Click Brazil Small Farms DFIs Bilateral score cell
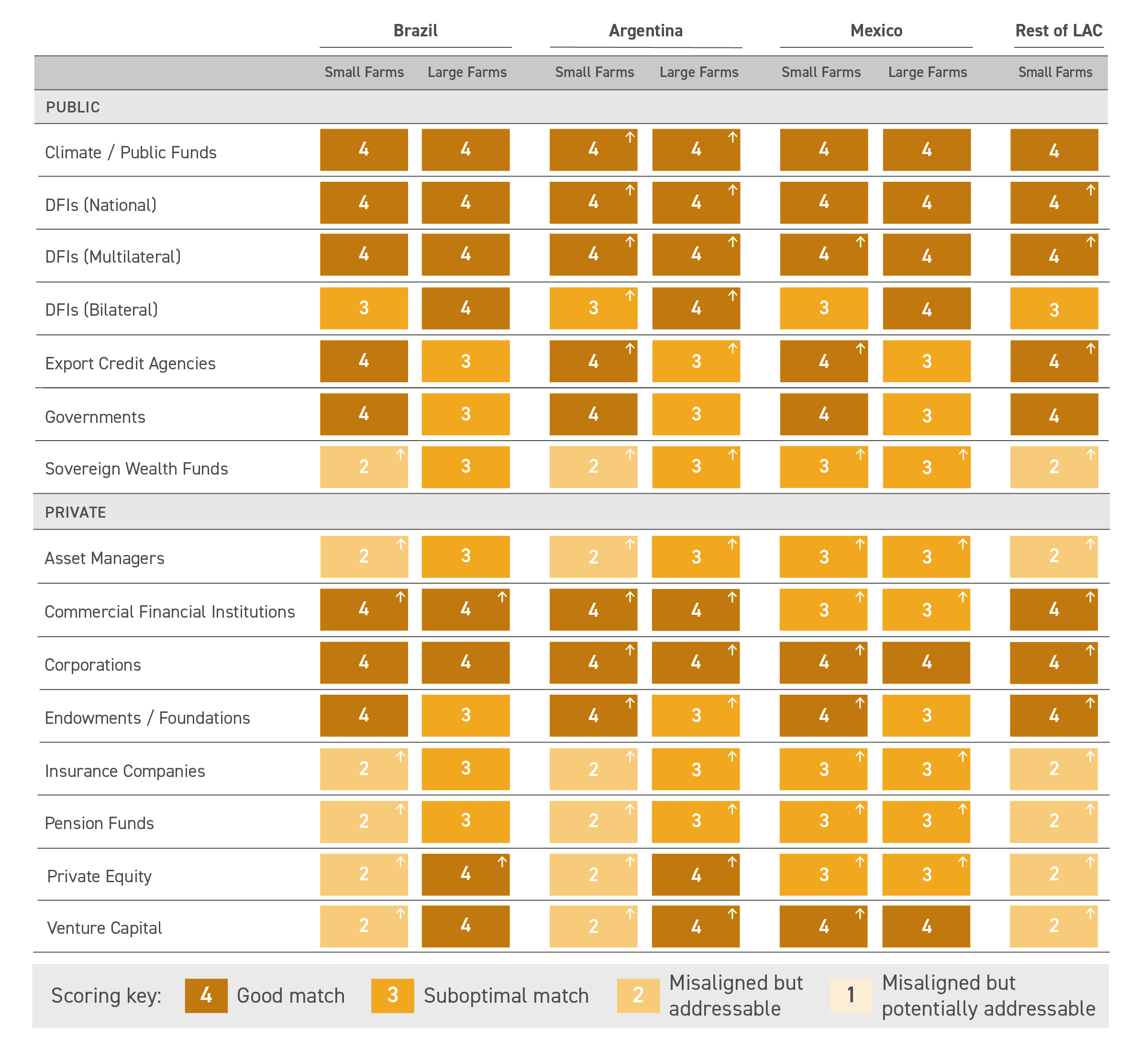This screenshot has width=1141, height=1064. (x=364, y=308)
